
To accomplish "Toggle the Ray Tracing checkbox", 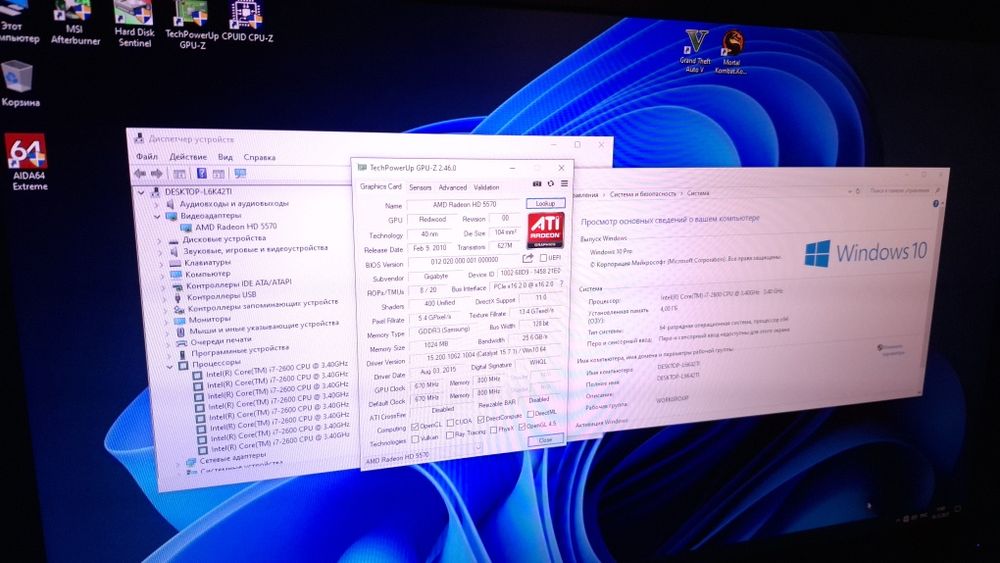I will coord(450,435).
